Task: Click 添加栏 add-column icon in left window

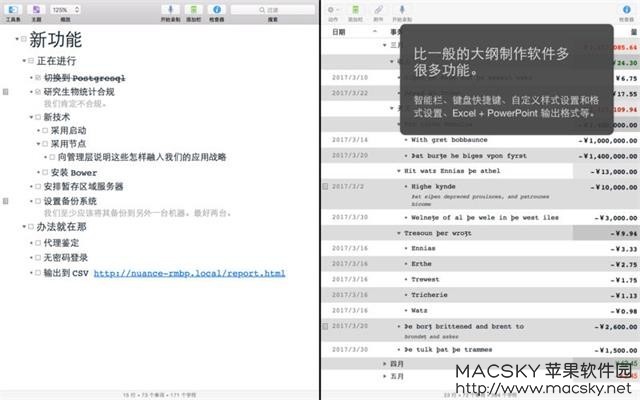Action: (x=194, y=9)
